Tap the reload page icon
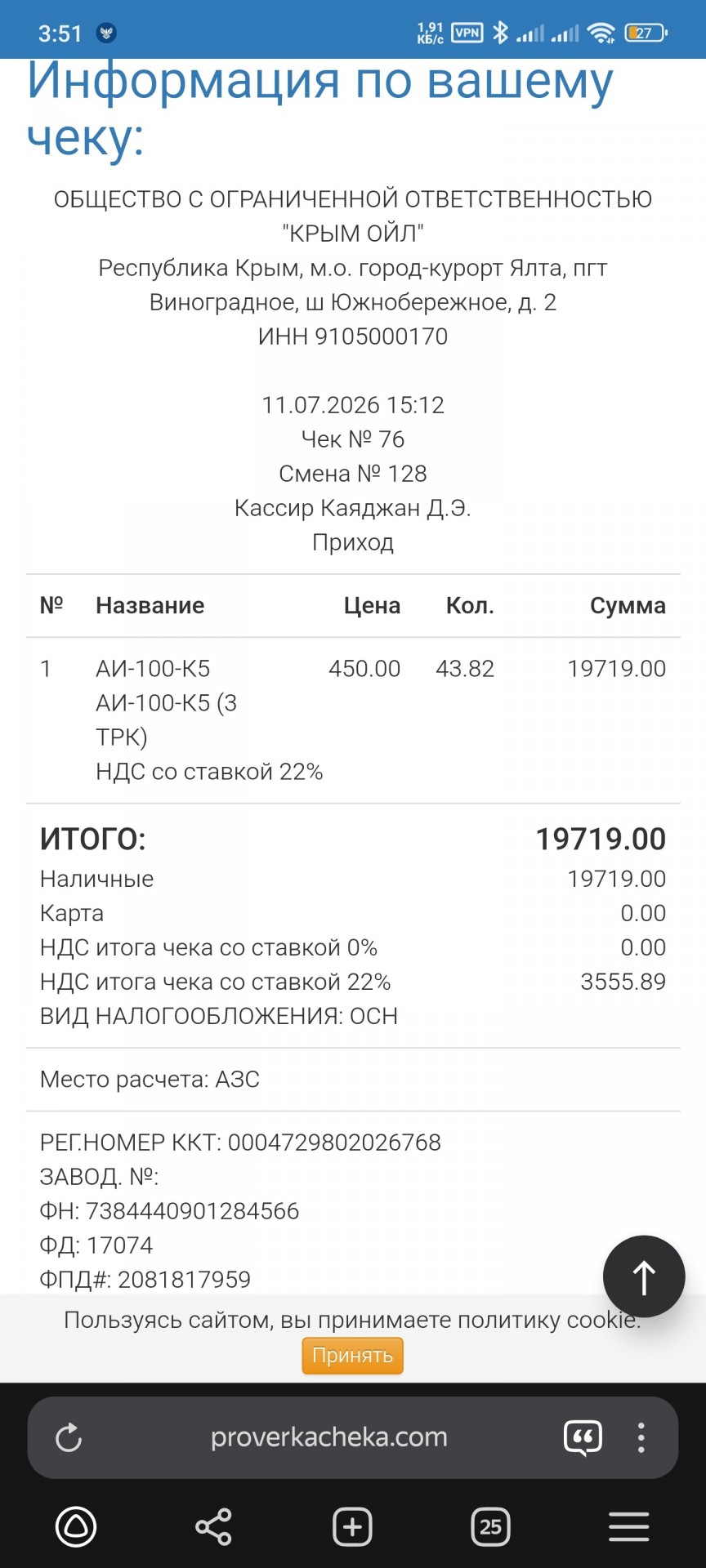 (x=69, y=1437)
